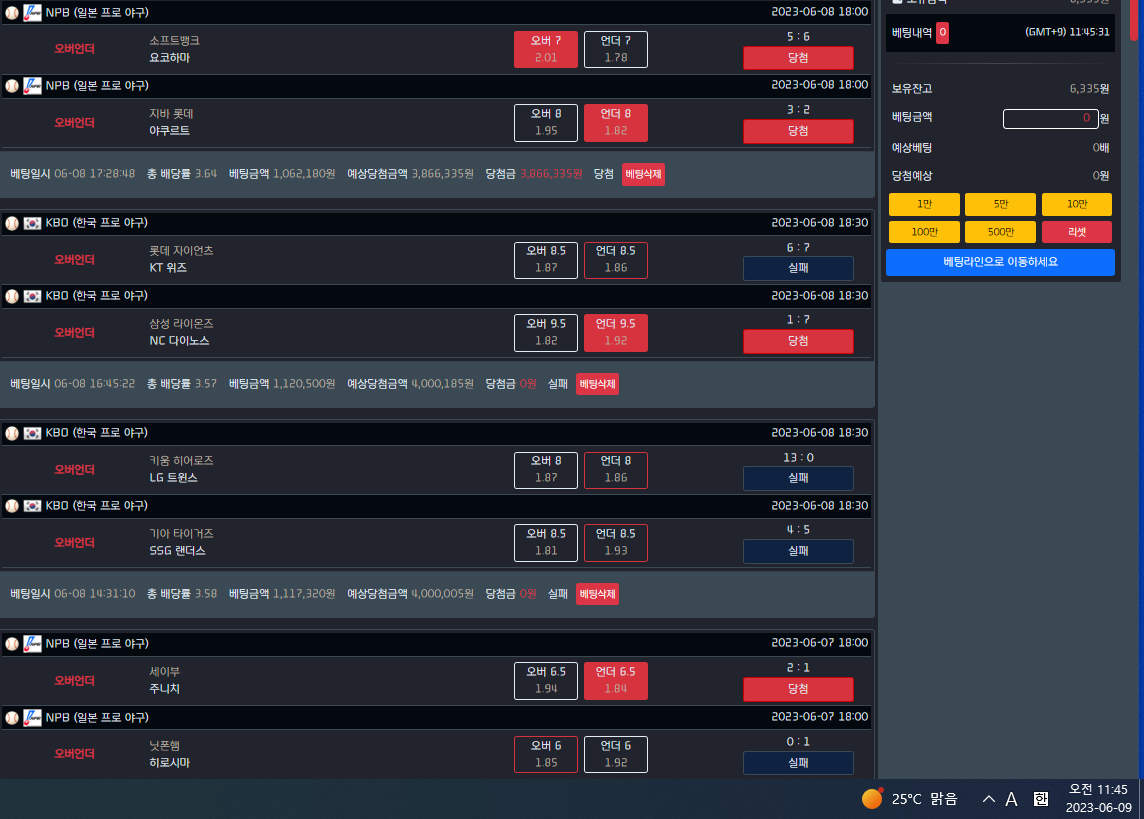Delete the bet placed at 06-08 14:31:10
Image resolution: width=1144 pixels, height=819 pixels.
(x=598, y=594)
